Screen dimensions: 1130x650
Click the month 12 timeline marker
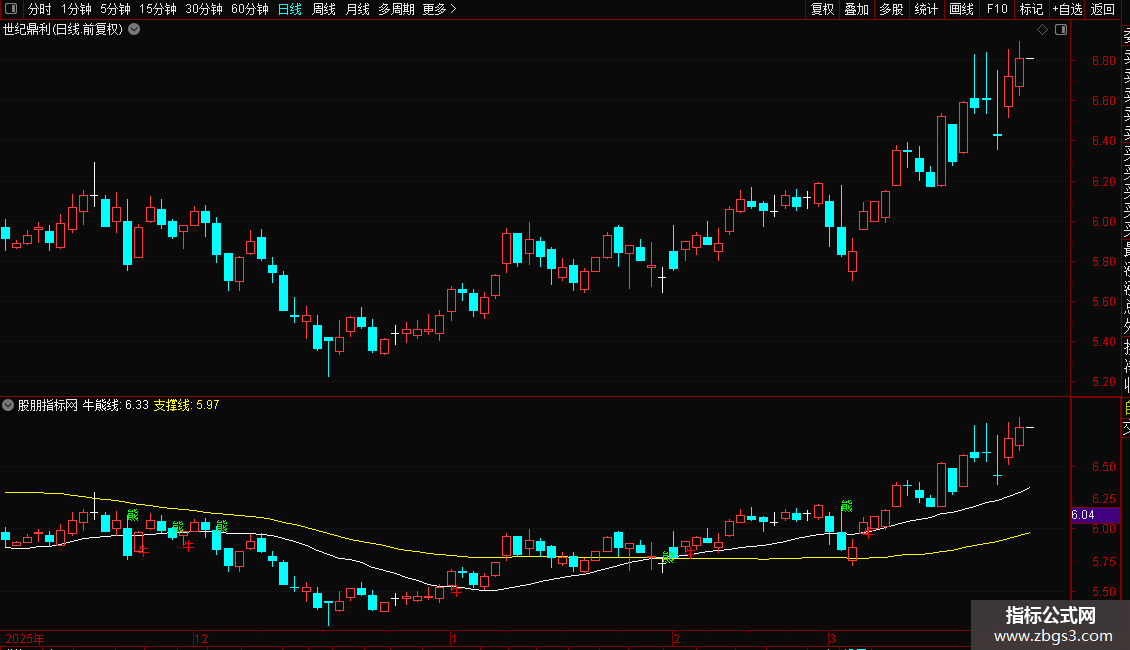pos(201,638)
